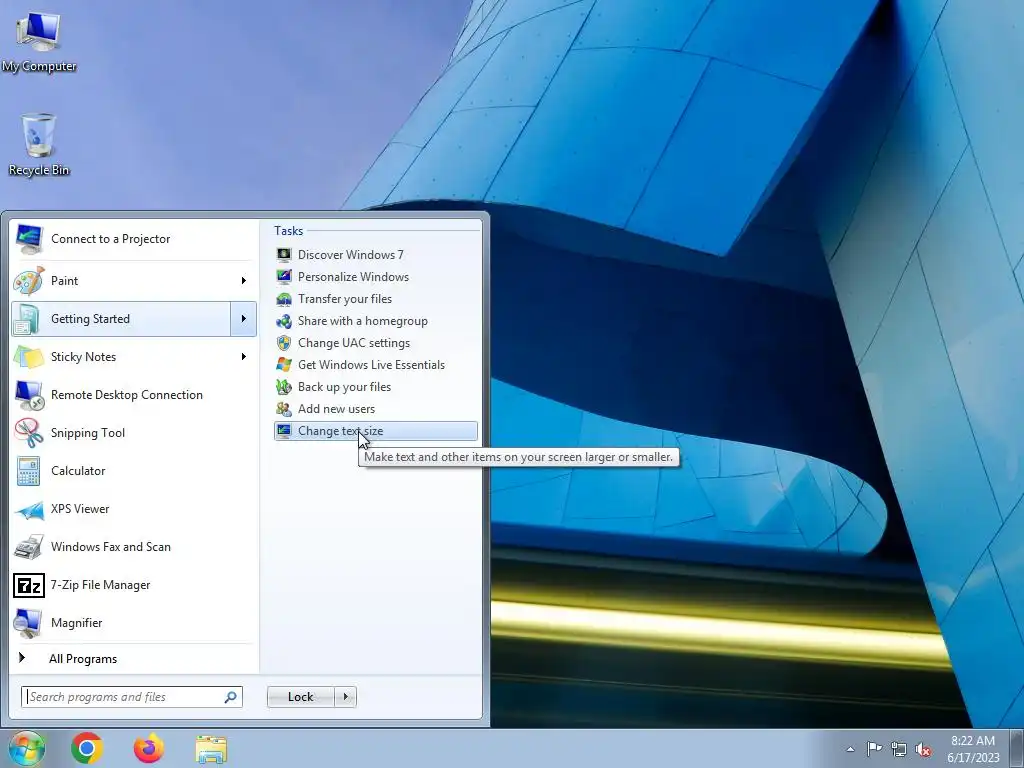The height and width of the screenshot is (768, 1024).
Task: Click Change UAC settings shield icon
Action: tap(283, 343)
